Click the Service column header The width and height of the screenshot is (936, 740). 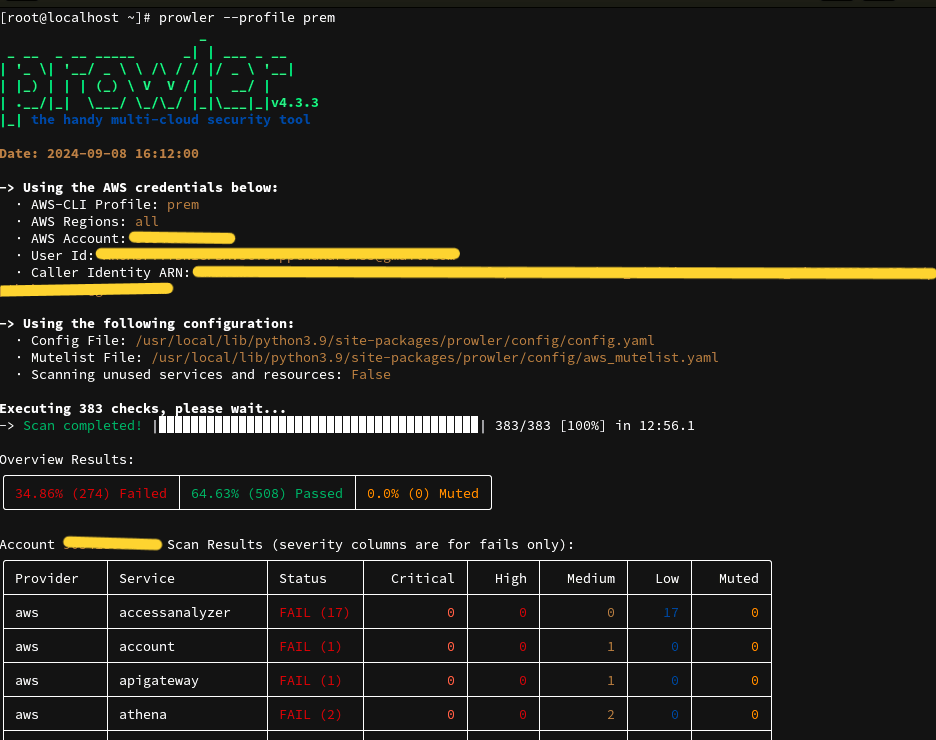tap(147, 577)
